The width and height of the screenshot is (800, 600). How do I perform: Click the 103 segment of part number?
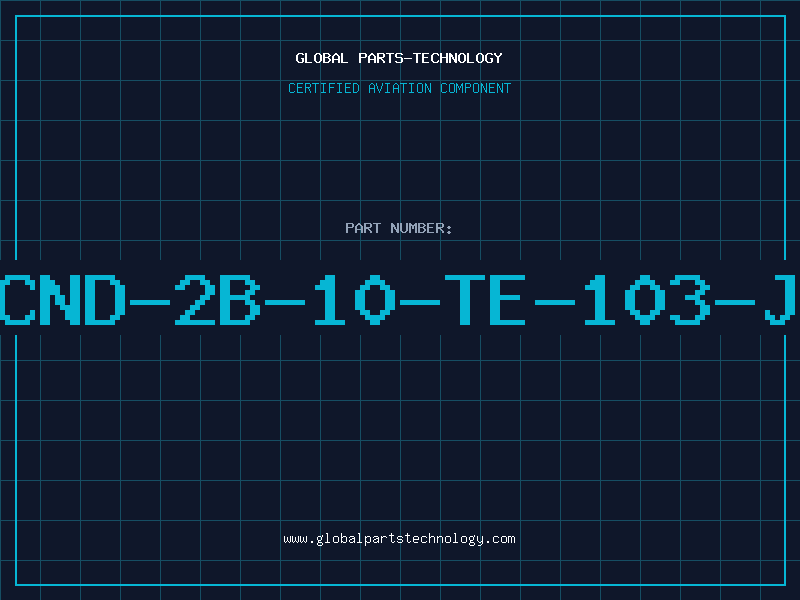647,300
